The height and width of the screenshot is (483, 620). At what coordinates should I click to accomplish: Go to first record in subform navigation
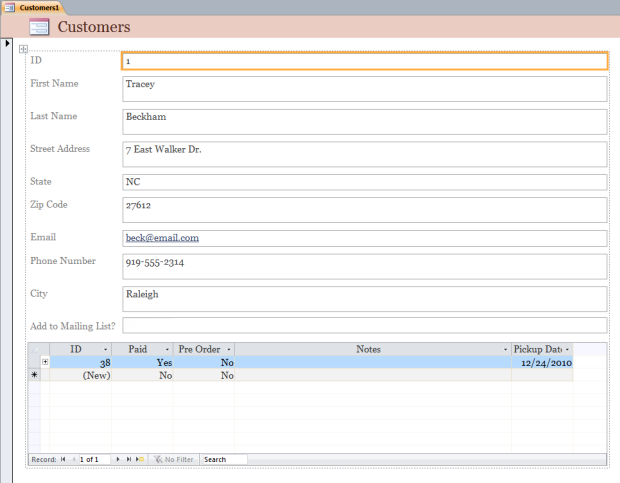(x=63, y=459)
